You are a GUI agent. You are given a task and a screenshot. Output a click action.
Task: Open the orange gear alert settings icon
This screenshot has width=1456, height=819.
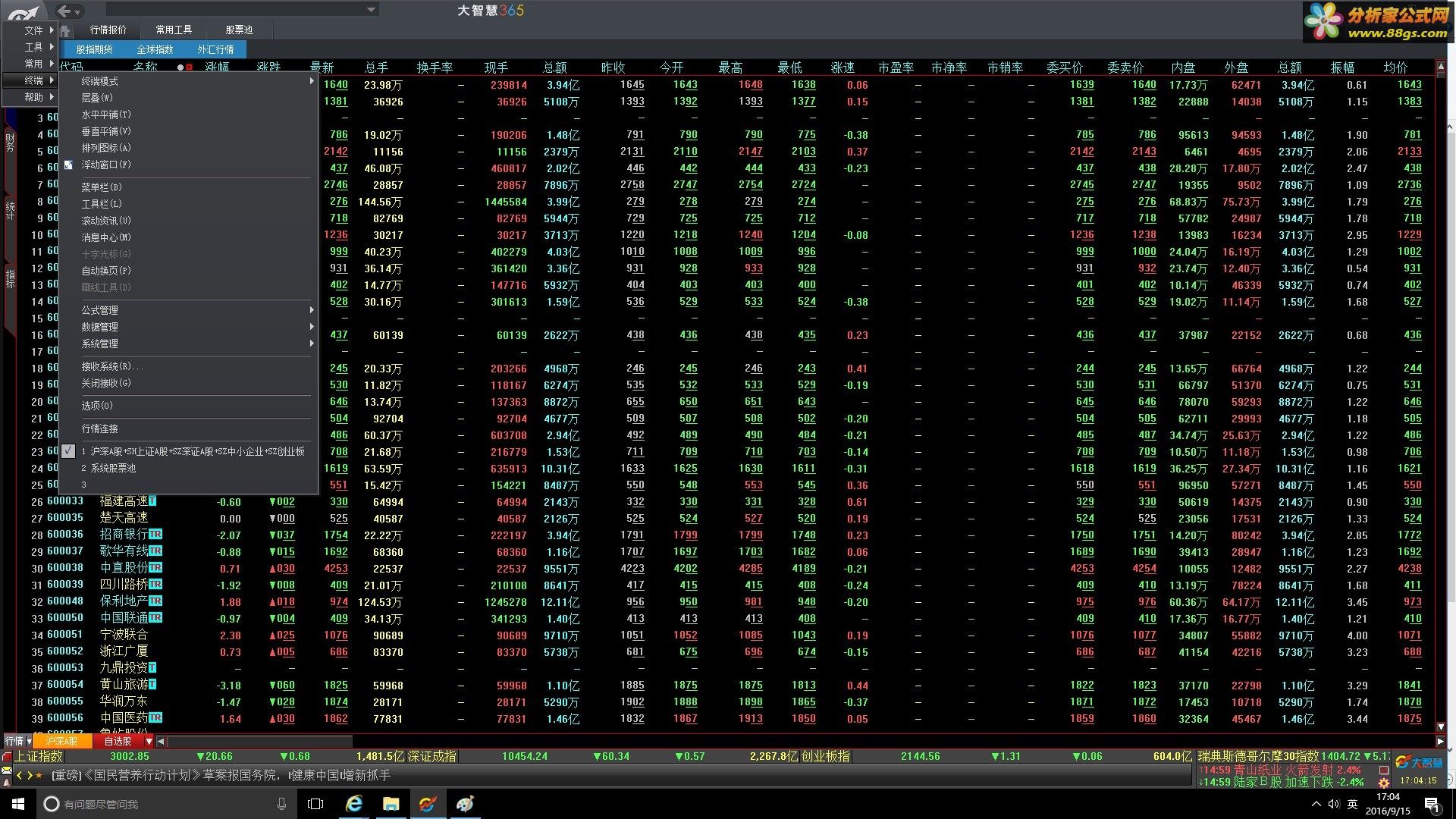[1384, 783]
